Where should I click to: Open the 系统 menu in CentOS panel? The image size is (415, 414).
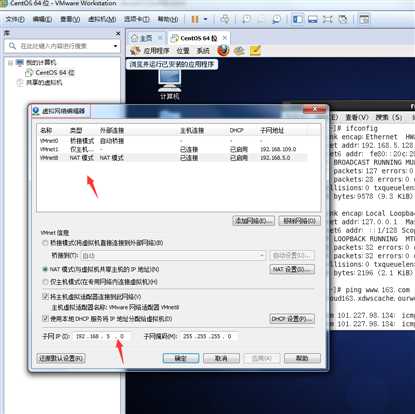point(203,51)
